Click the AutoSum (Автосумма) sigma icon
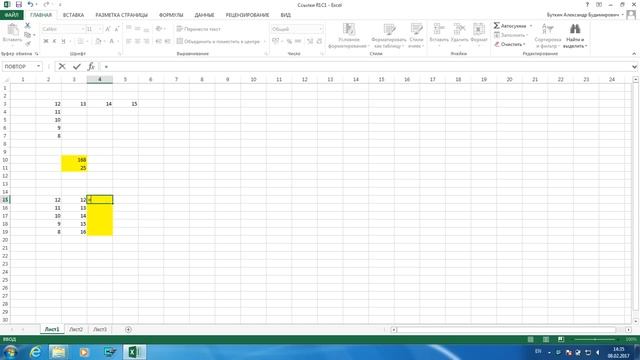 click(497, 26)
